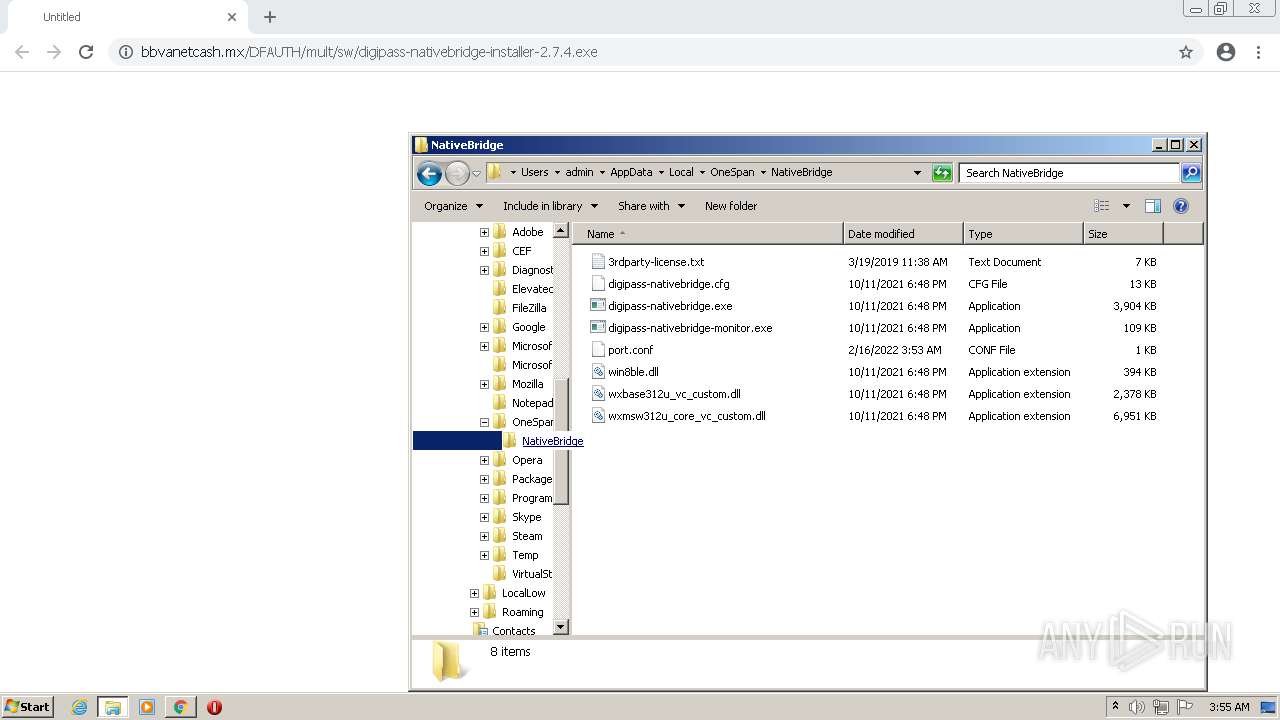Click OneSpan in the breadcrumb path

coord(732,172)
